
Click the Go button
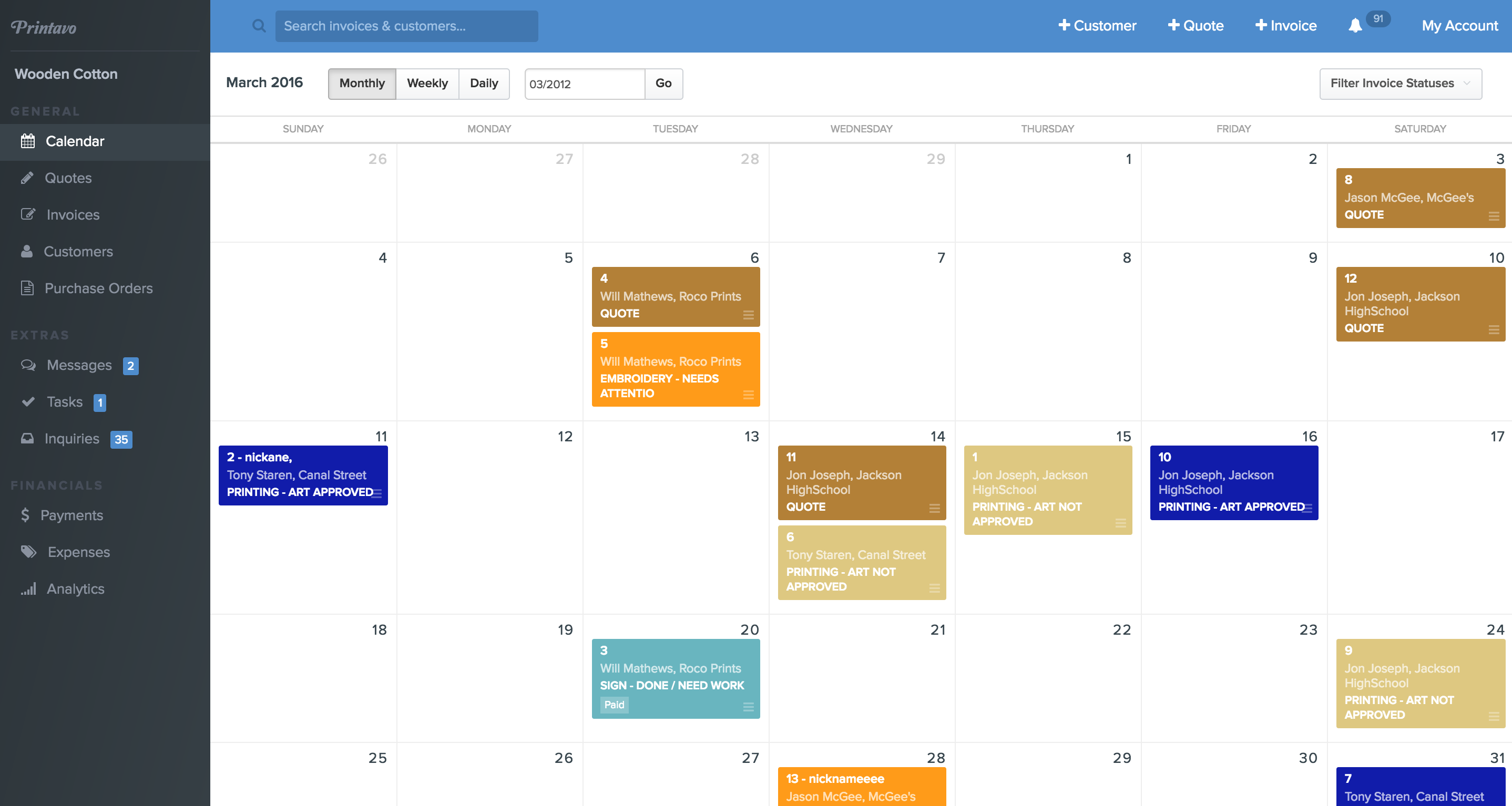(663, 84)
